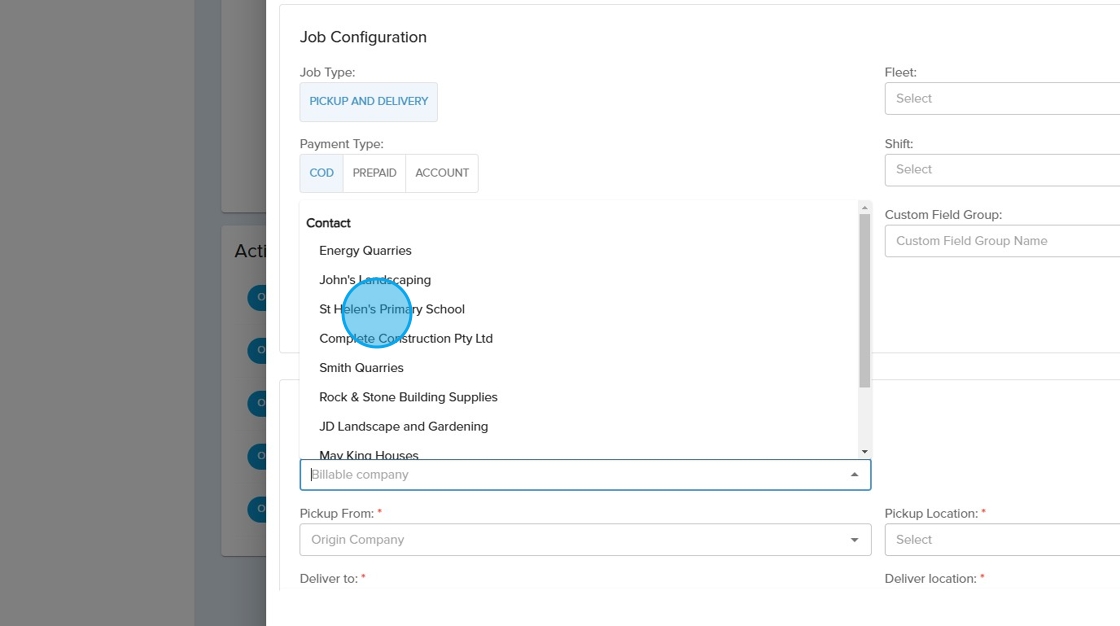The image size is (1120, 626).
Task: Choose COD payment type
Action: (321, 173)
